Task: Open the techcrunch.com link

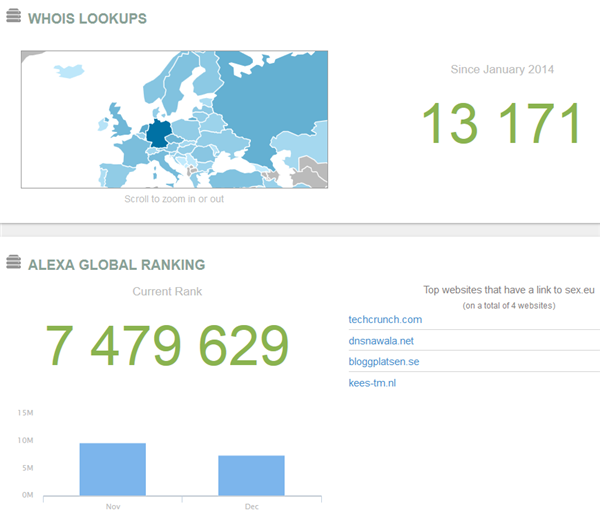Action: point(385,320)
